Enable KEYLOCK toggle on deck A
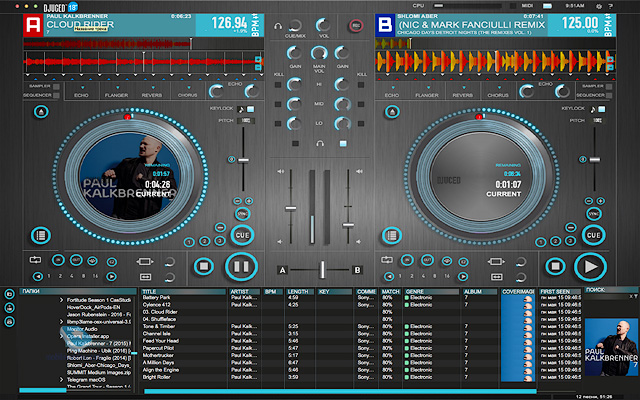The width and height of the screenshot is (640, 400). (251, 109)
